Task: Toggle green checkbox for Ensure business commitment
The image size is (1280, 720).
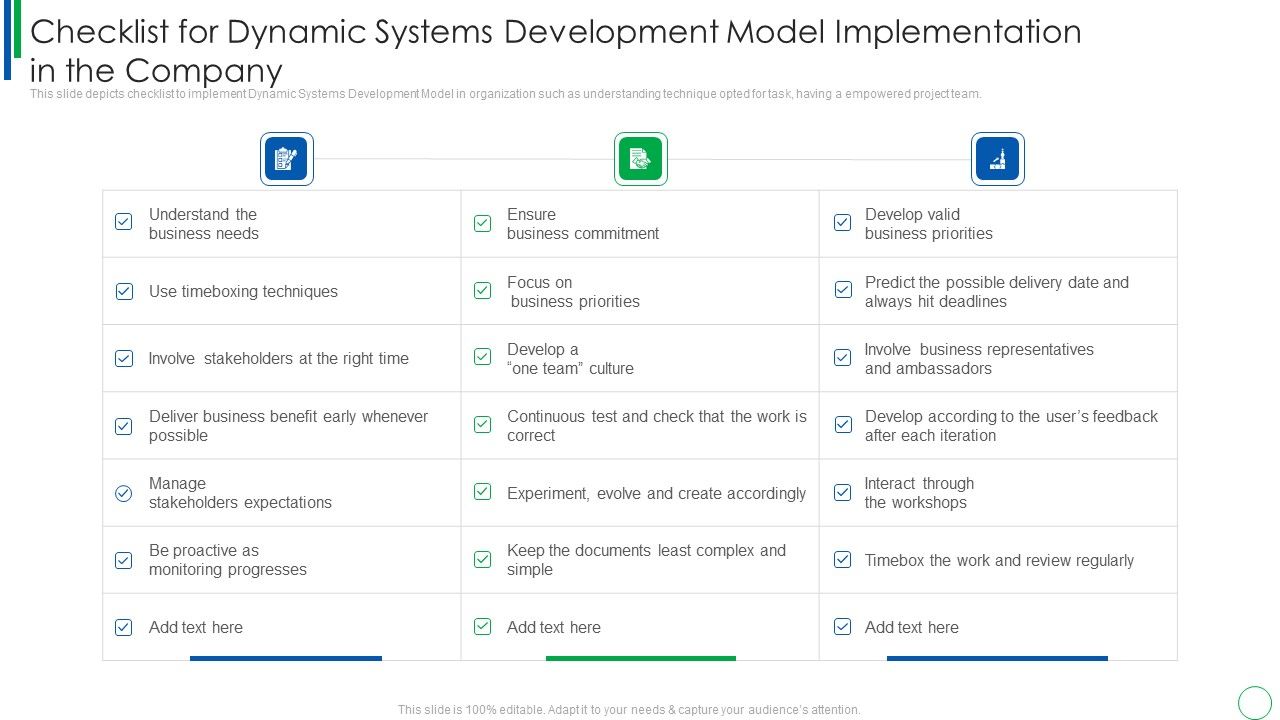Action: tap(483, 223)
